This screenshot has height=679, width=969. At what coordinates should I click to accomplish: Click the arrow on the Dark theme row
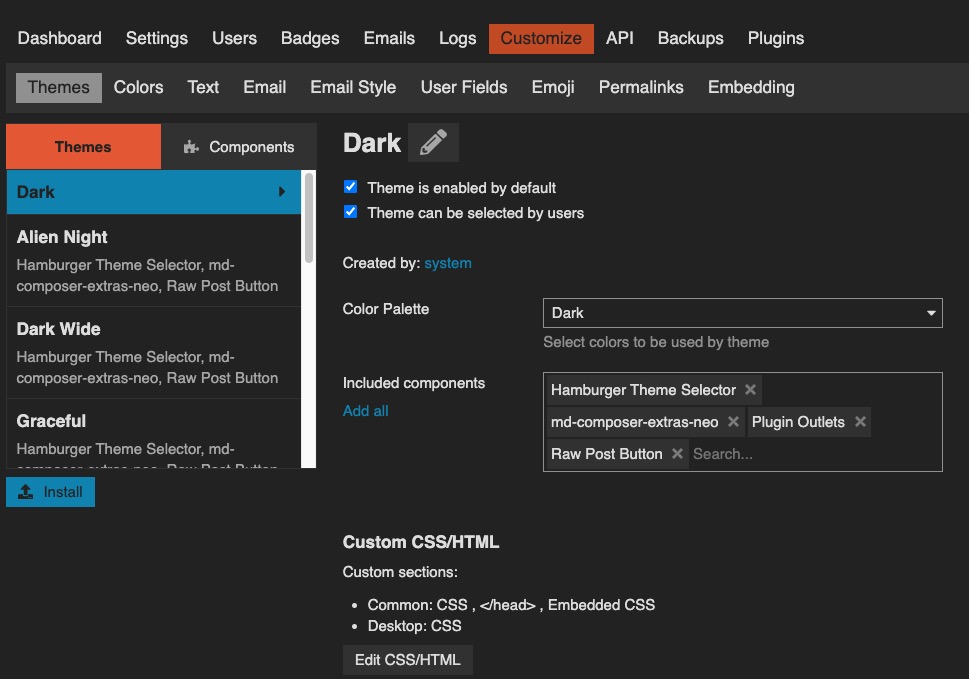point(282,192)
